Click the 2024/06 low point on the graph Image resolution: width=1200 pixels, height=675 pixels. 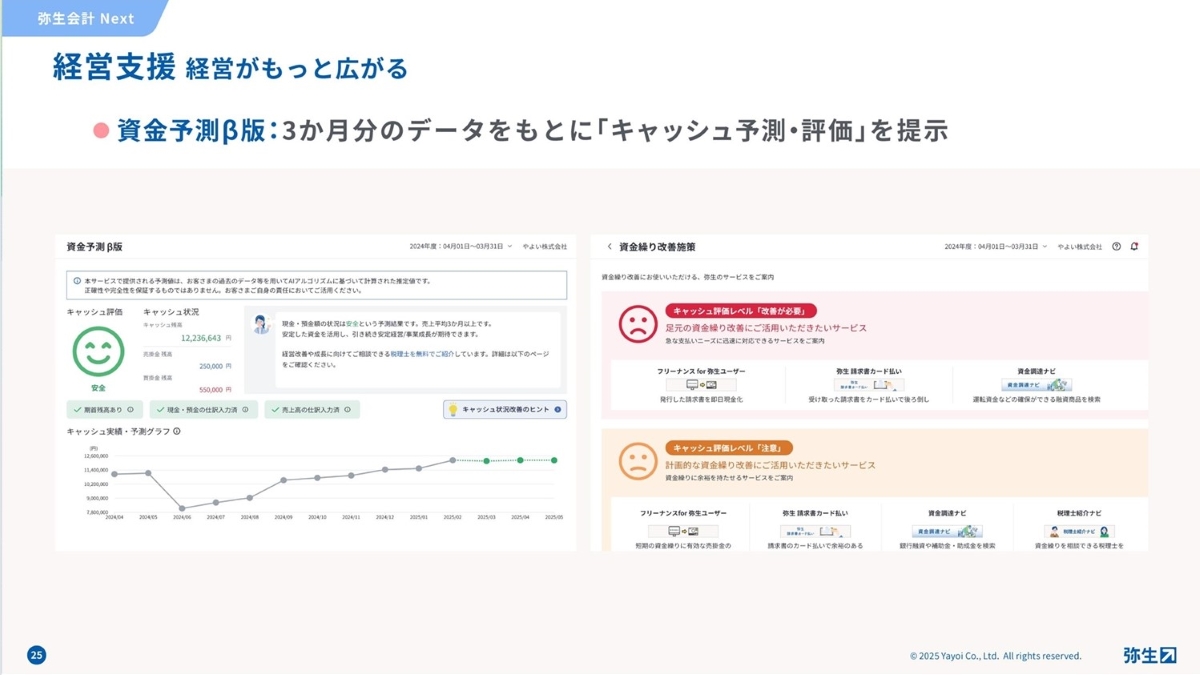tap(181, 508)
